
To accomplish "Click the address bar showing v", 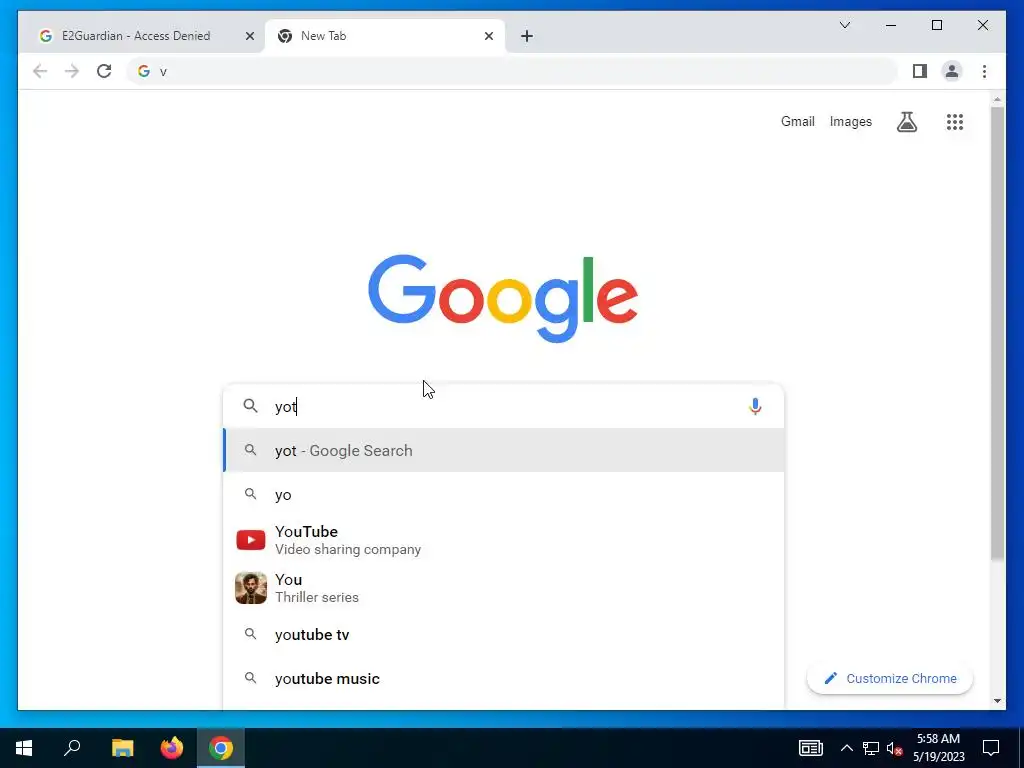I will tap(512, 71).
